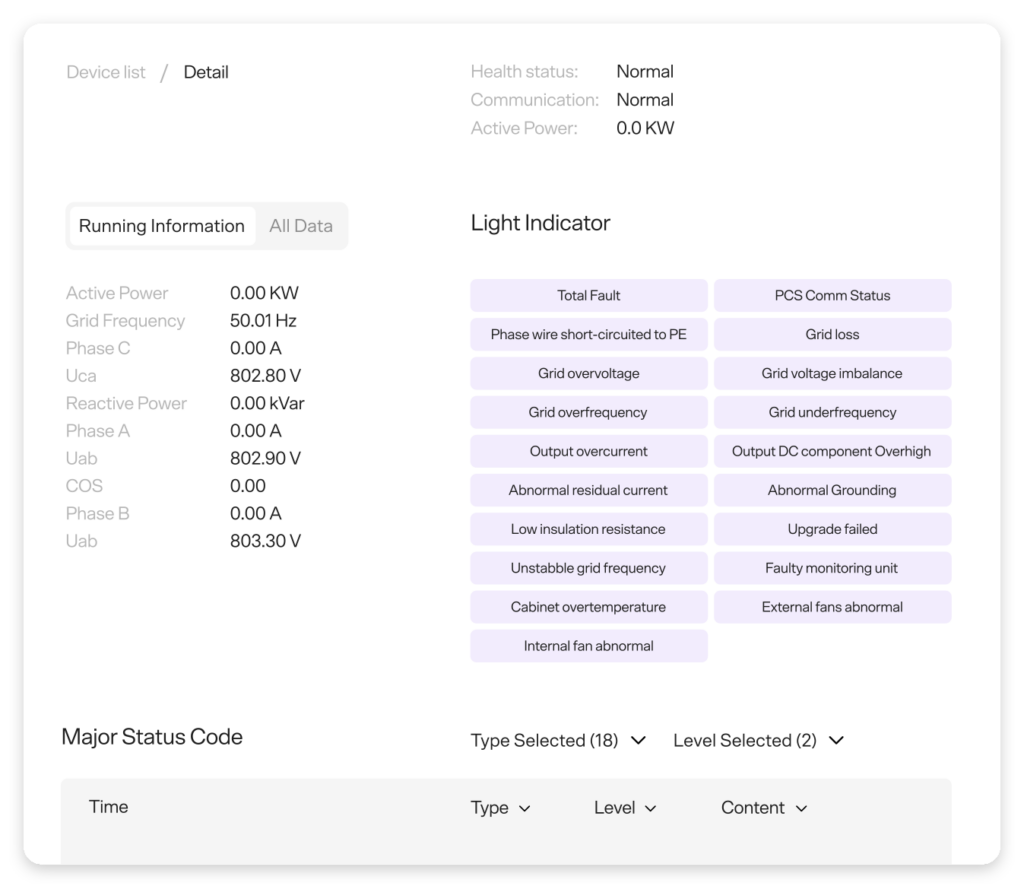Click the Grid voltage imbalance indicator
Screen dimensions: 1024x889
click(832, 373)
